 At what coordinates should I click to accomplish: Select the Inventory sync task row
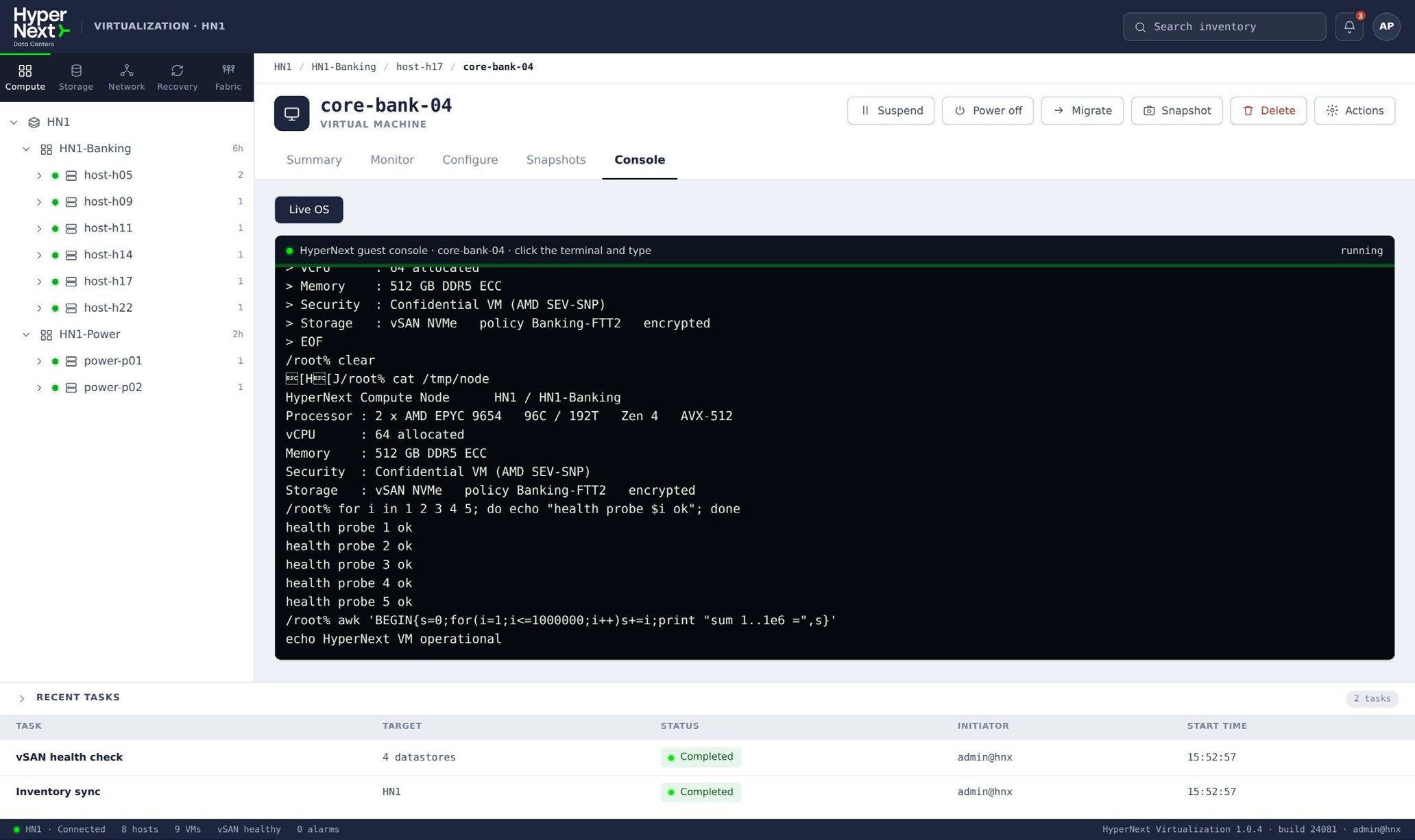click(707, 792)
